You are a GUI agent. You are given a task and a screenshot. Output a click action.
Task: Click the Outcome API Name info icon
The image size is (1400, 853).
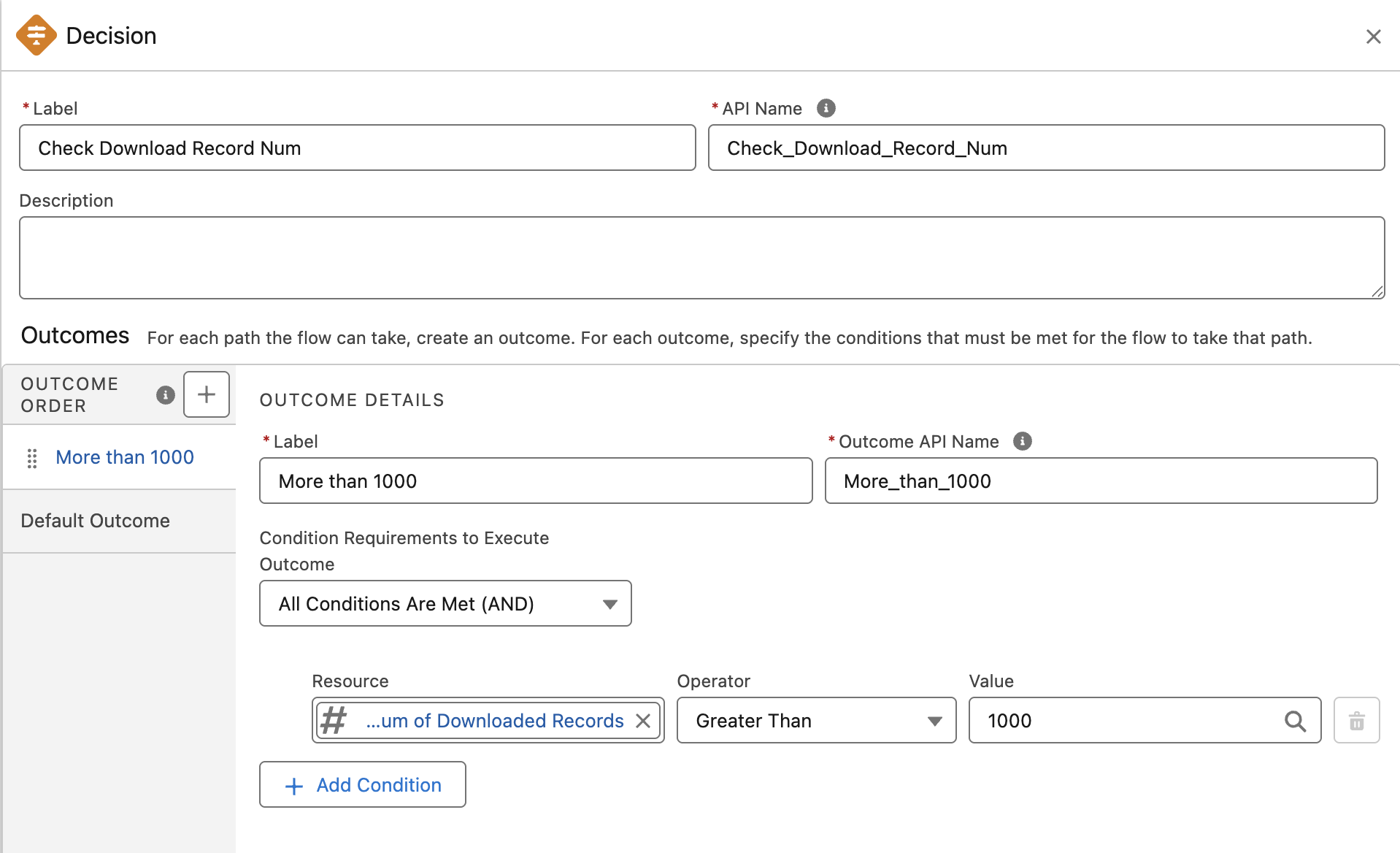1022,441
